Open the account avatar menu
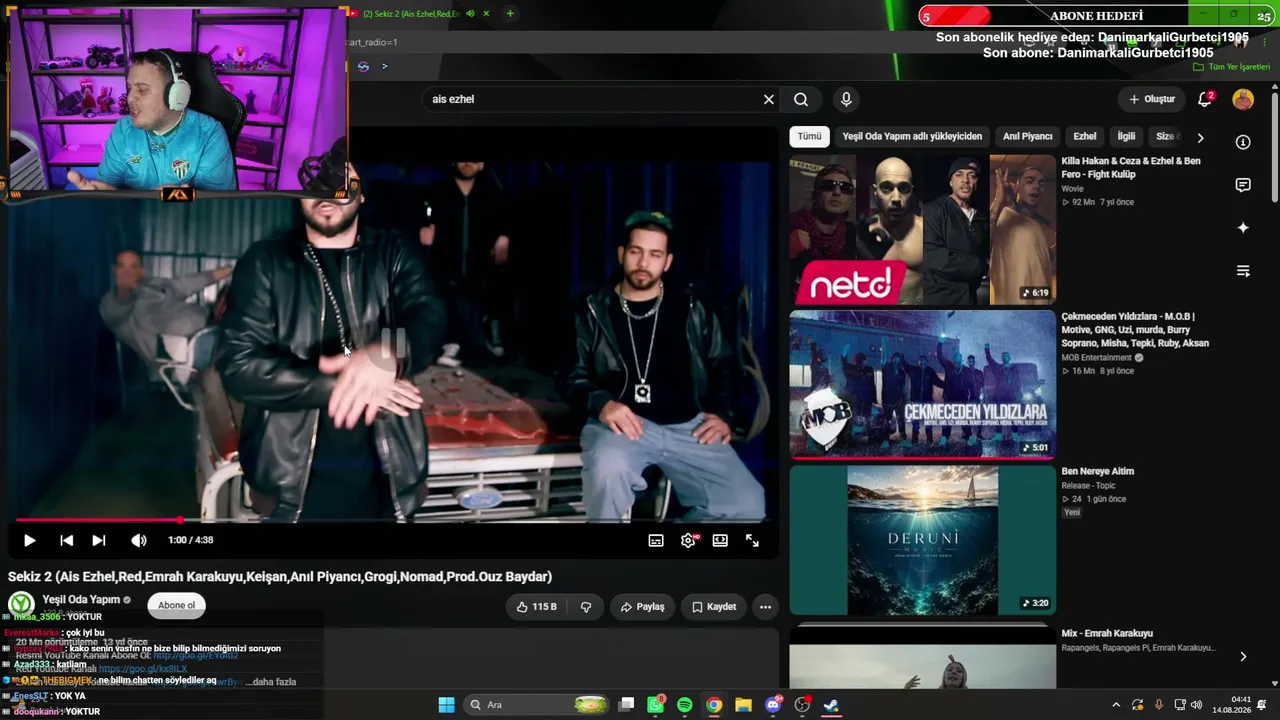 pos(1243,99)
